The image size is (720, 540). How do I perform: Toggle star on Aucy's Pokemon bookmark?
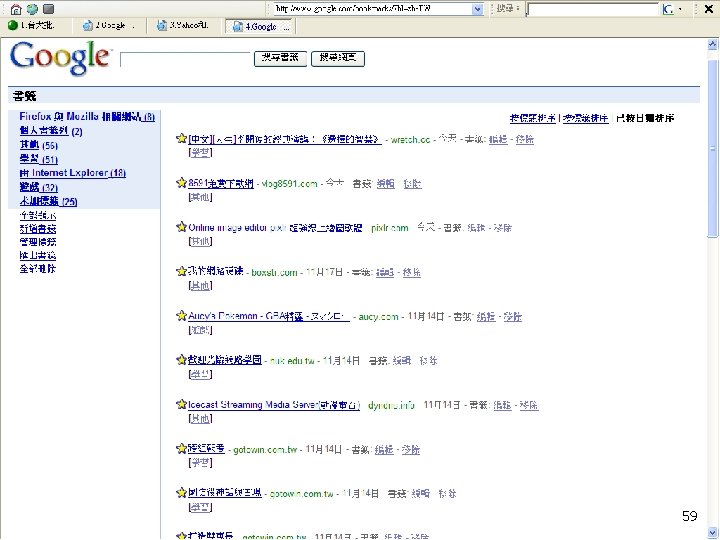[181, 315]
